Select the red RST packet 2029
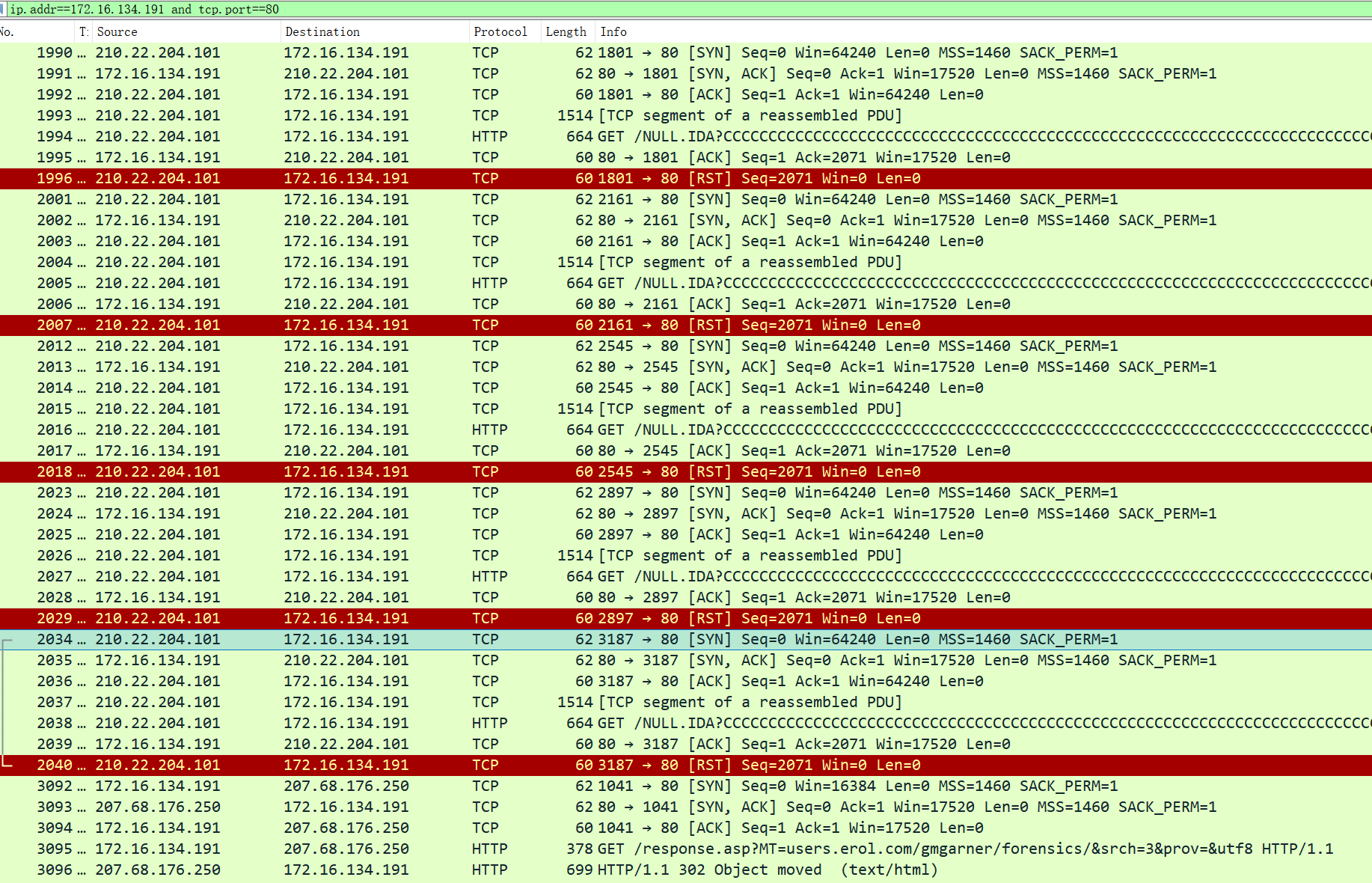The width and height of the screenshot is (1372, 883). tap(686, 618)
